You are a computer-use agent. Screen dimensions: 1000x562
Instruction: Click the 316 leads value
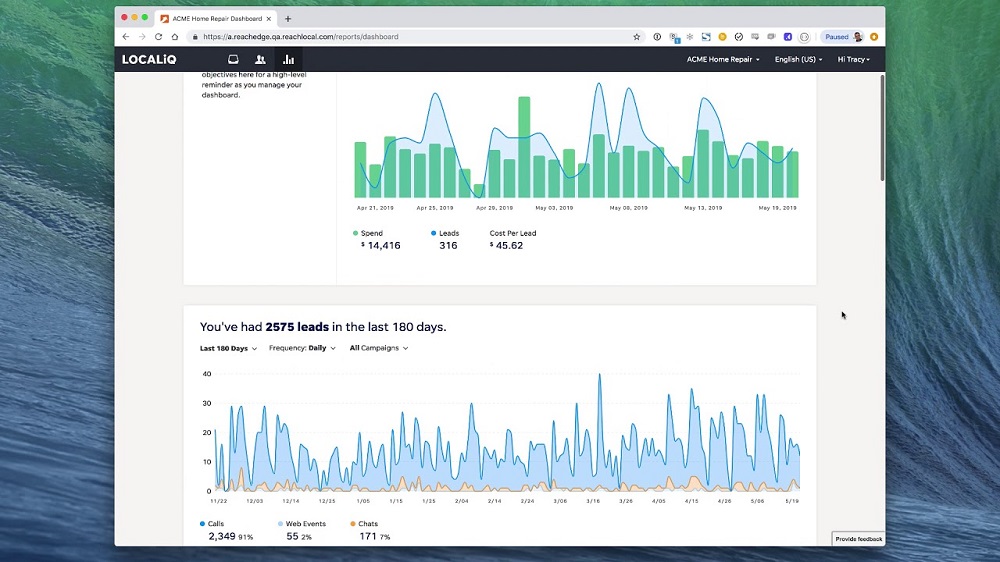point(448,246)
